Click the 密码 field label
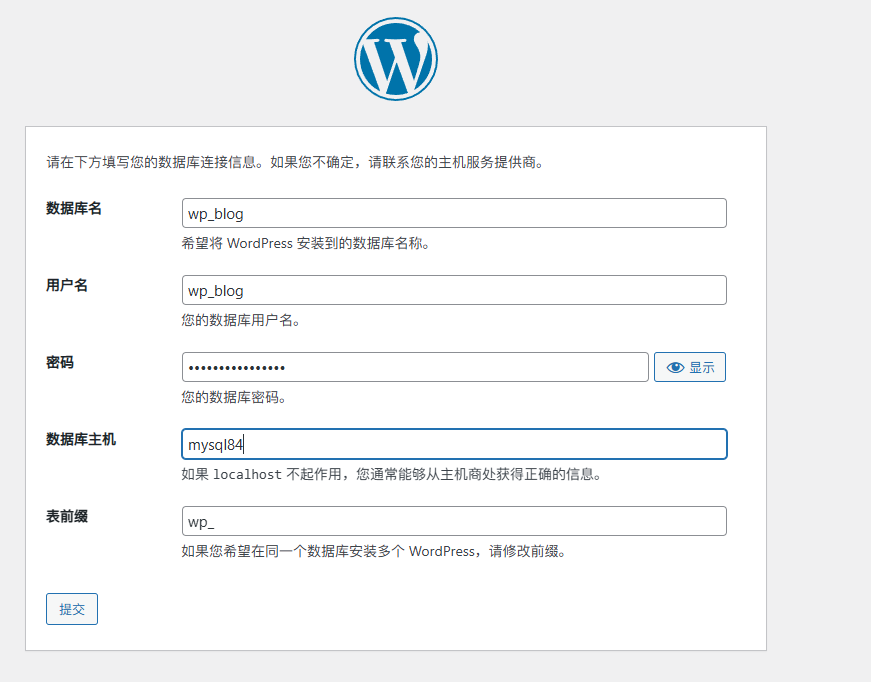This screenshot has height=682, width=871. pos(60,362)
